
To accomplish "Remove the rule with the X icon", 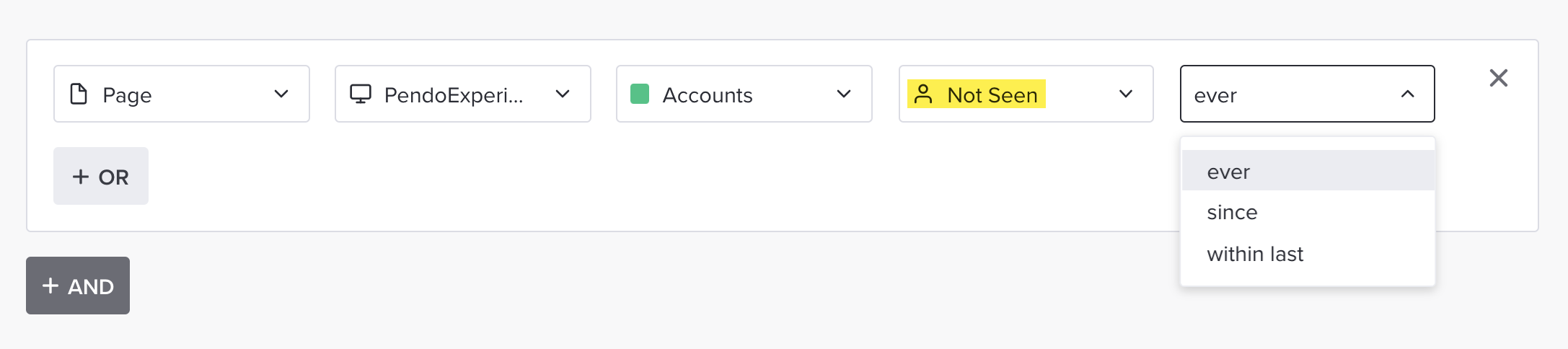I will click(1498, 78).
